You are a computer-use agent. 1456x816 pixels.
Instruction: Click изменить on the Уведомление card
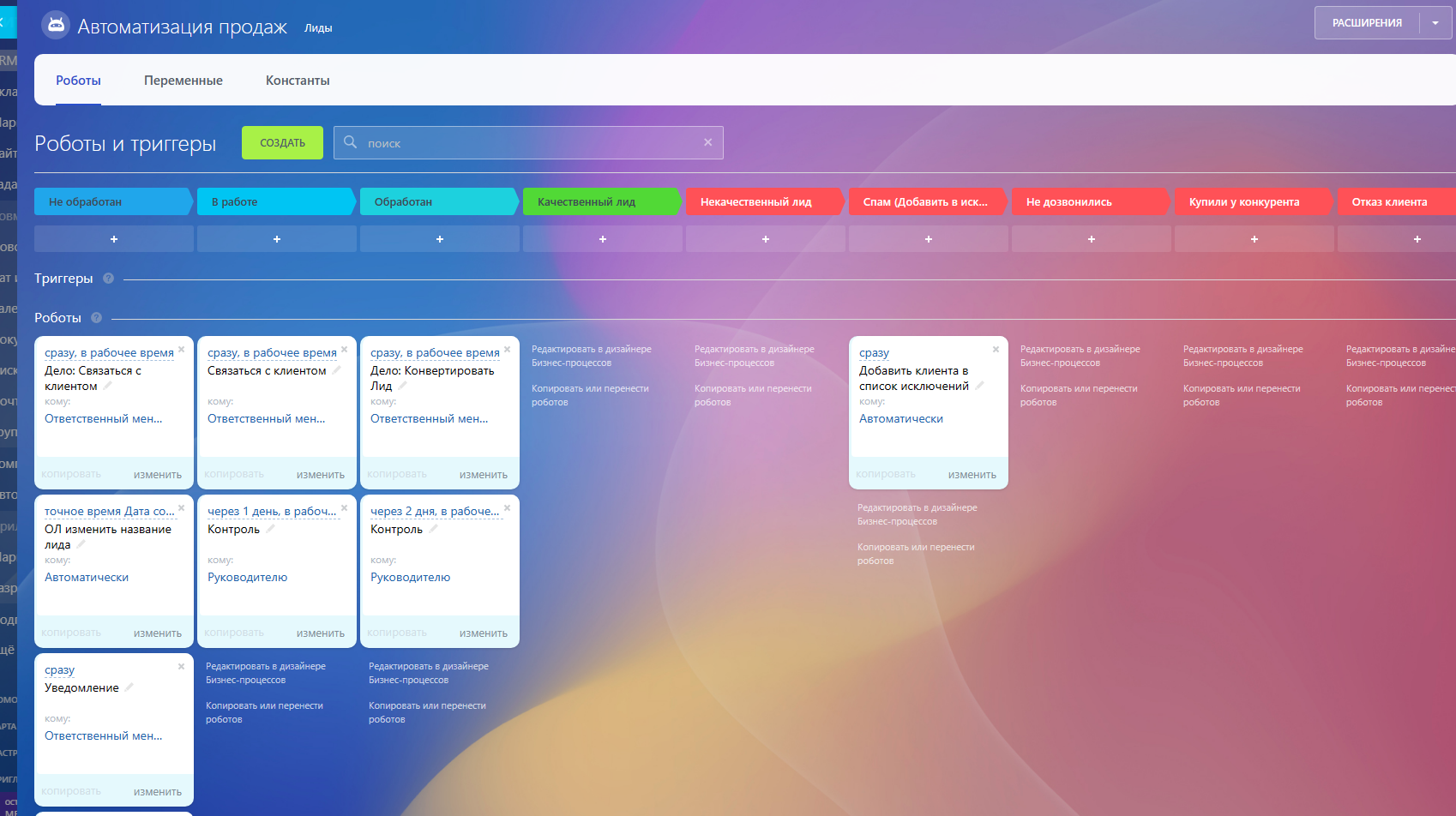pyautogui.click(x=158, y=791)
